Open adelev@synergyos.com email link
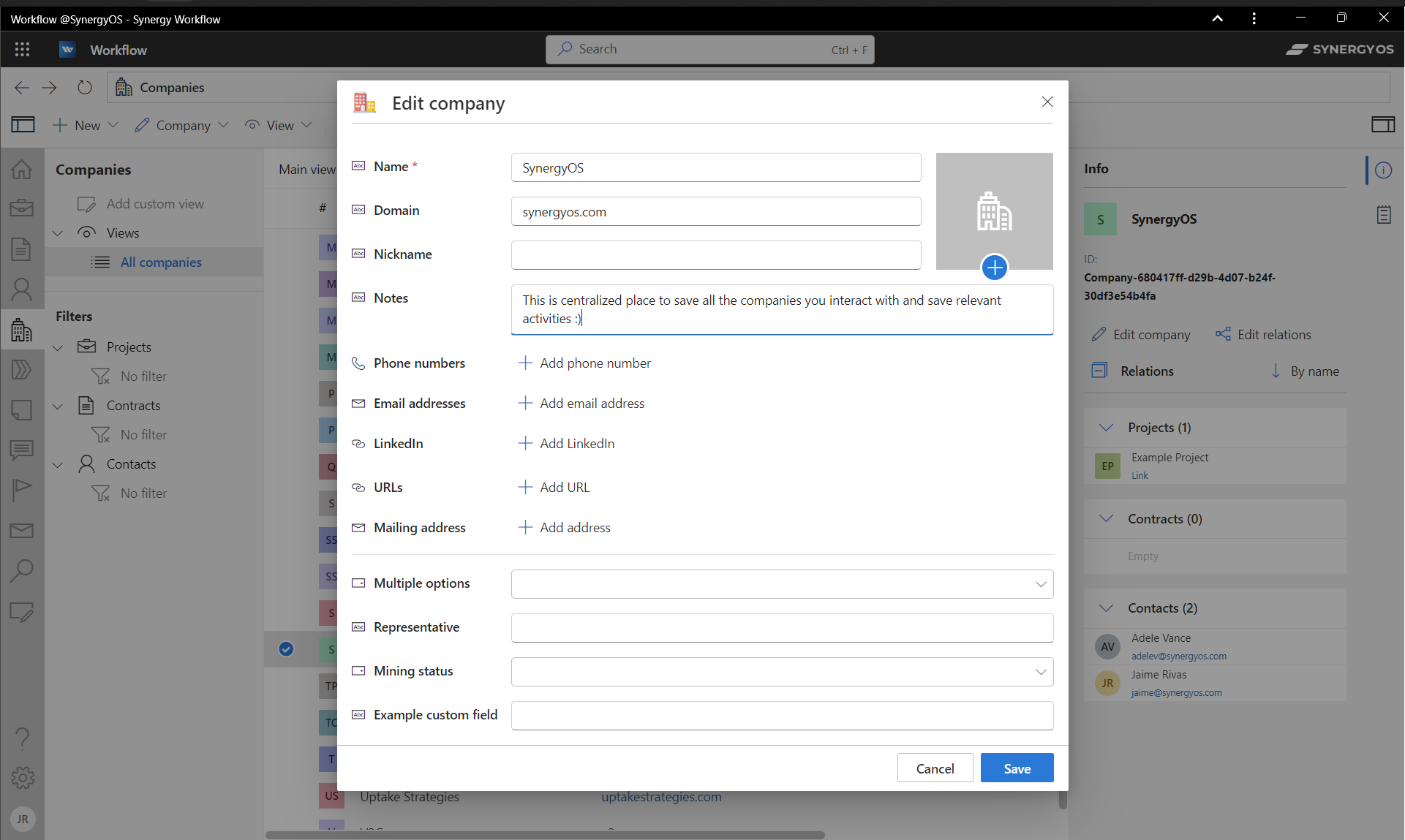 (1179, 657)
